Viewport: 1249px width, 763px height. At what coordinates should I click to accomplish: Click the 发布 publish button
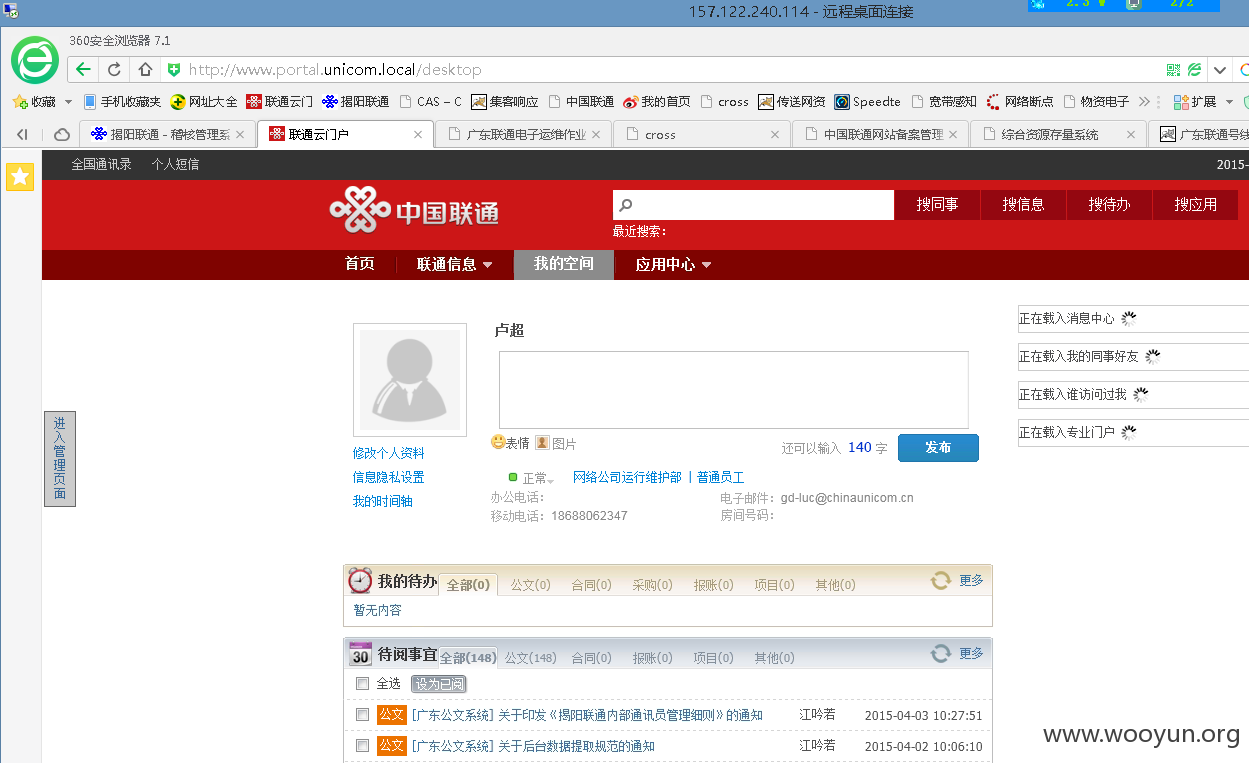pos(938,448)
